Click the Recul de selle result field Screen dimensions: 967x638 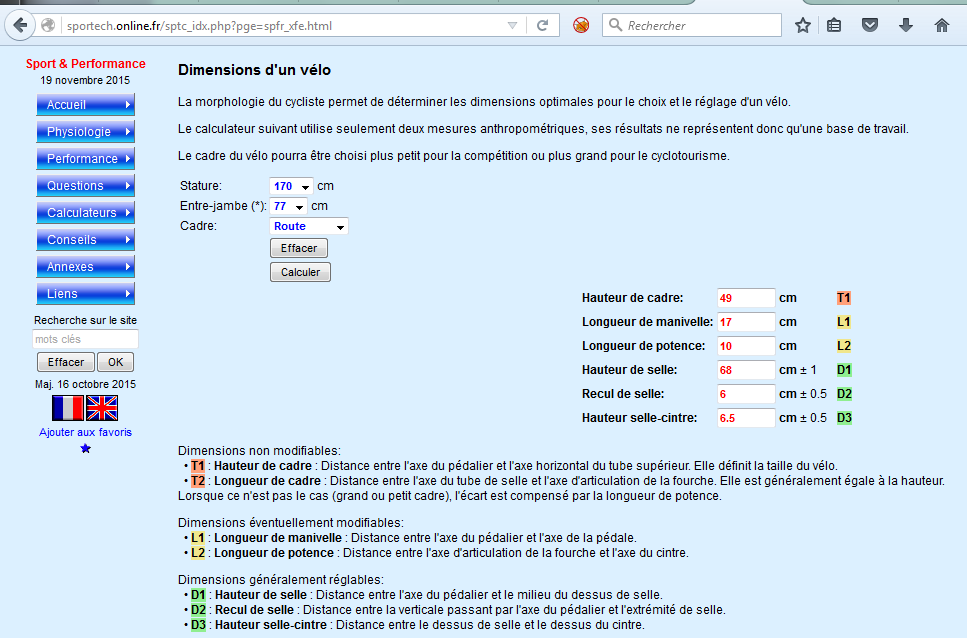pos(746,394)
